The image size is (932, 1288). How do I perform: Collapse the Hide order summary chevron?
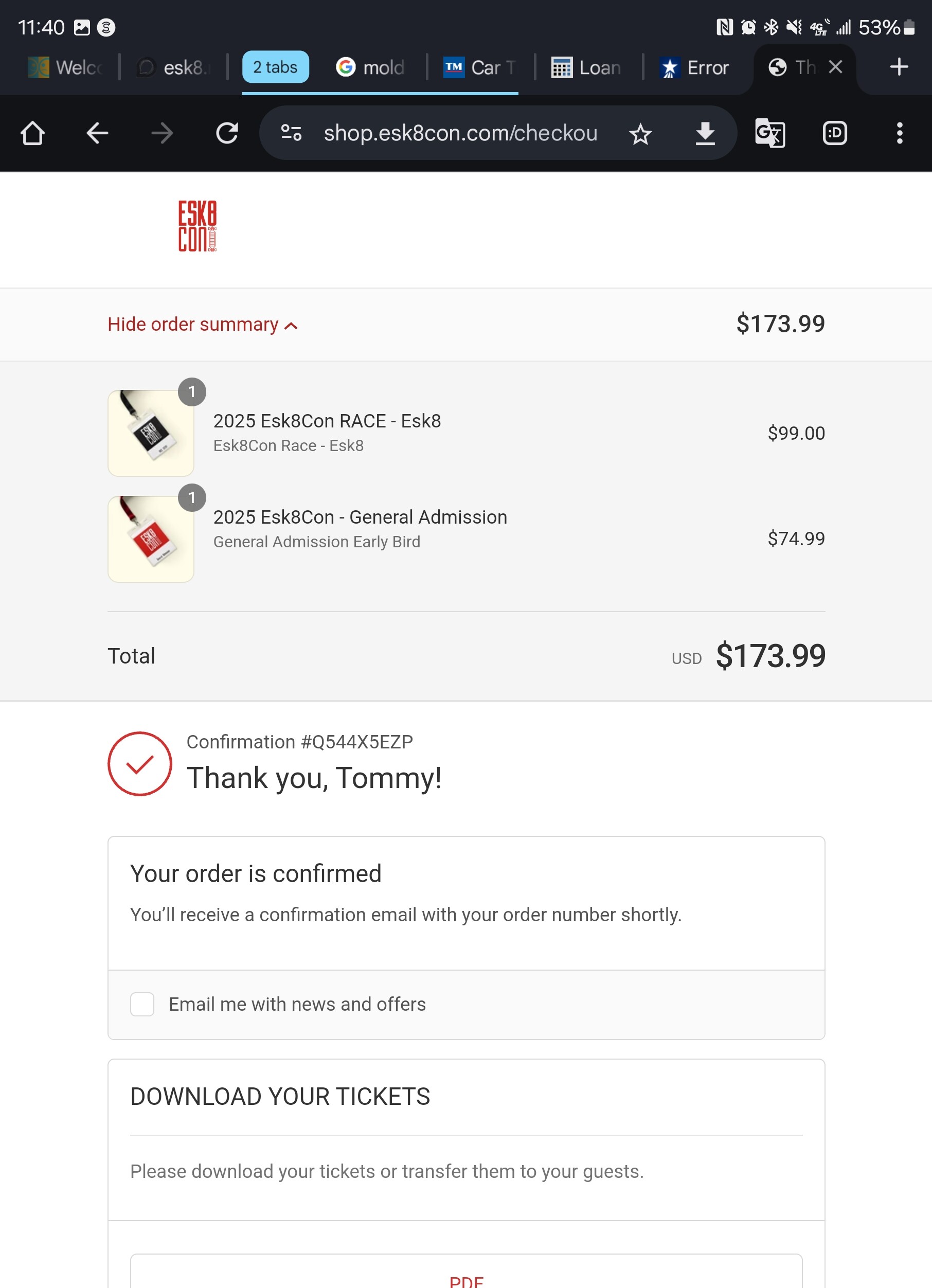[x=291, y=326]
